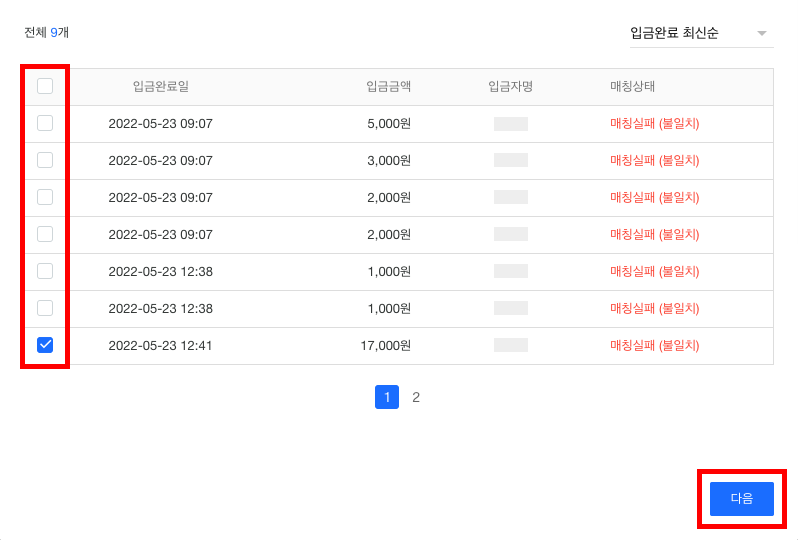Click 매칭실패 status in 17,000원 row
The width and height of the screenshot is (798, 540).
(x=654, y=345)
